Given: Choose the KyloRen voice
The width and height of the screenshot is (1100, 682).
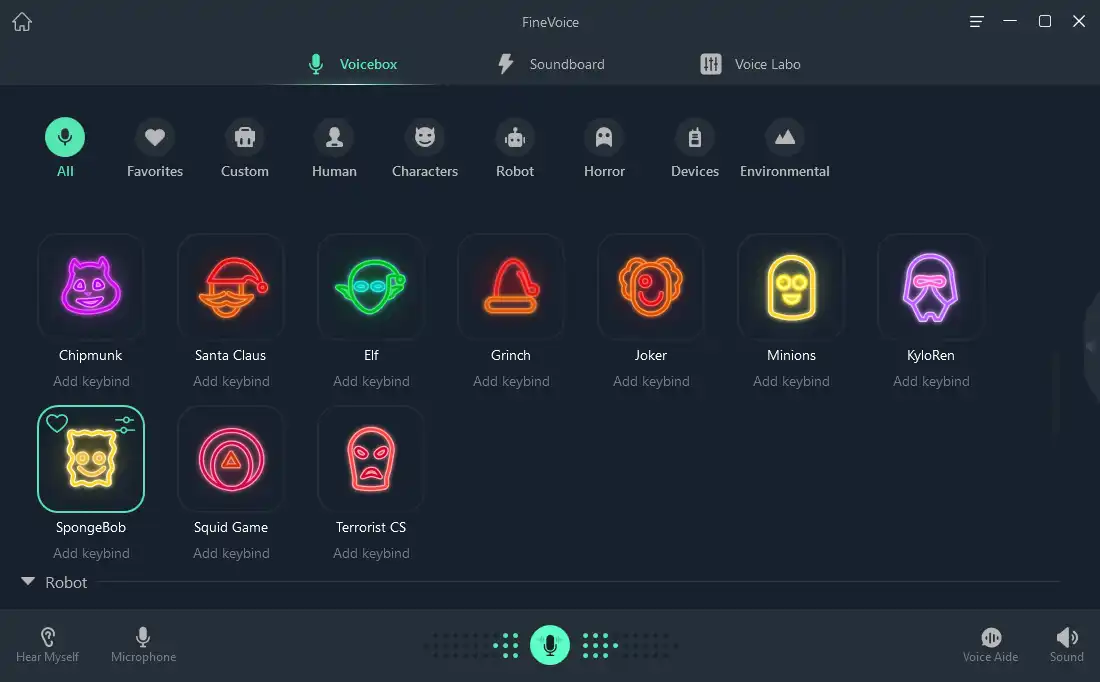Looking at the screenshot, I should pos(931,287).
